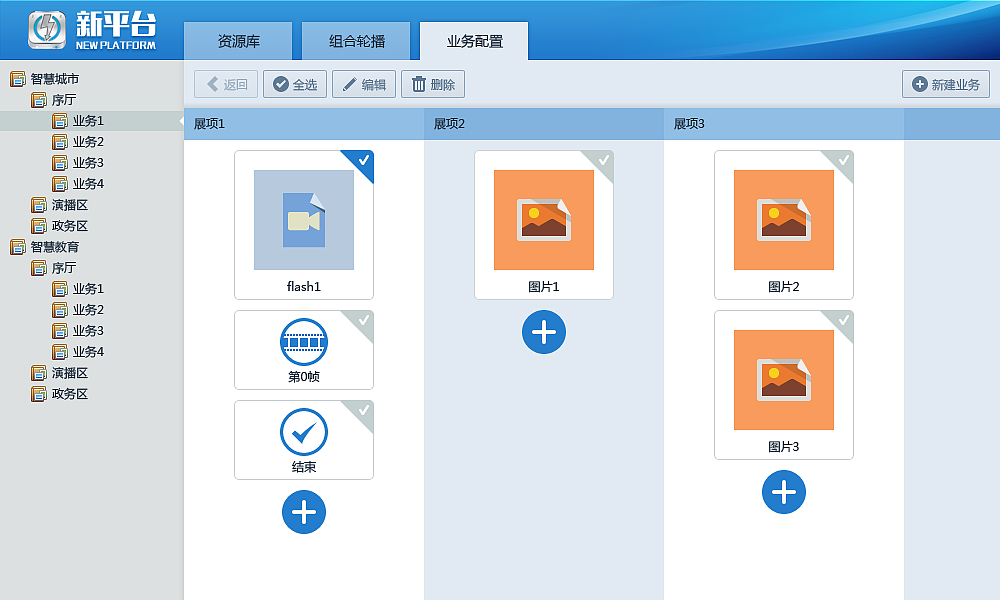Screen dimensions: 1000x600
Task: Toggle the selection corner on 图片1
Action: tap(604, 158)
